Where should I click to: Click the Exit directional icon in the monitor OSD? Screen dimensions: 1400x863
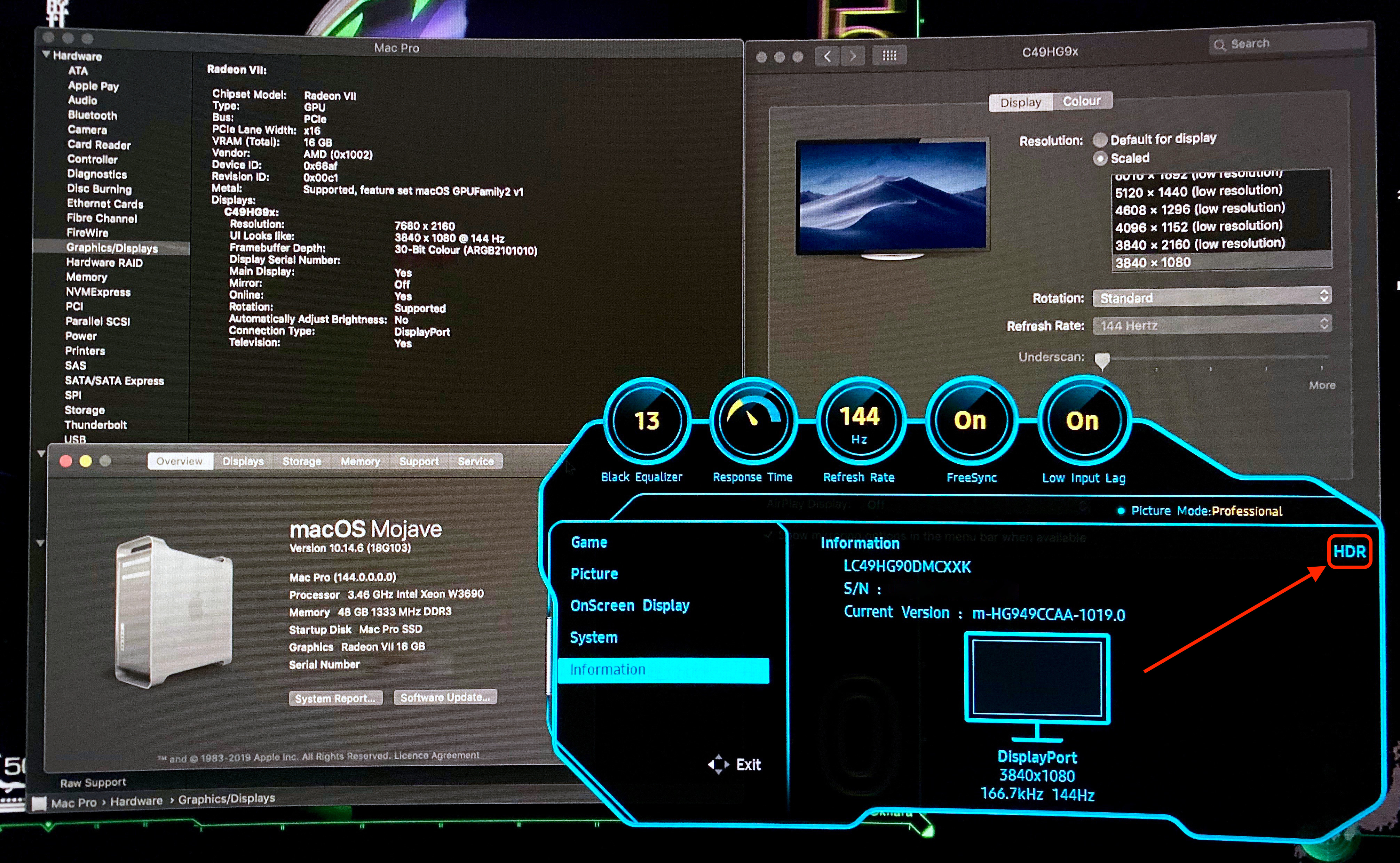[718, 764]
